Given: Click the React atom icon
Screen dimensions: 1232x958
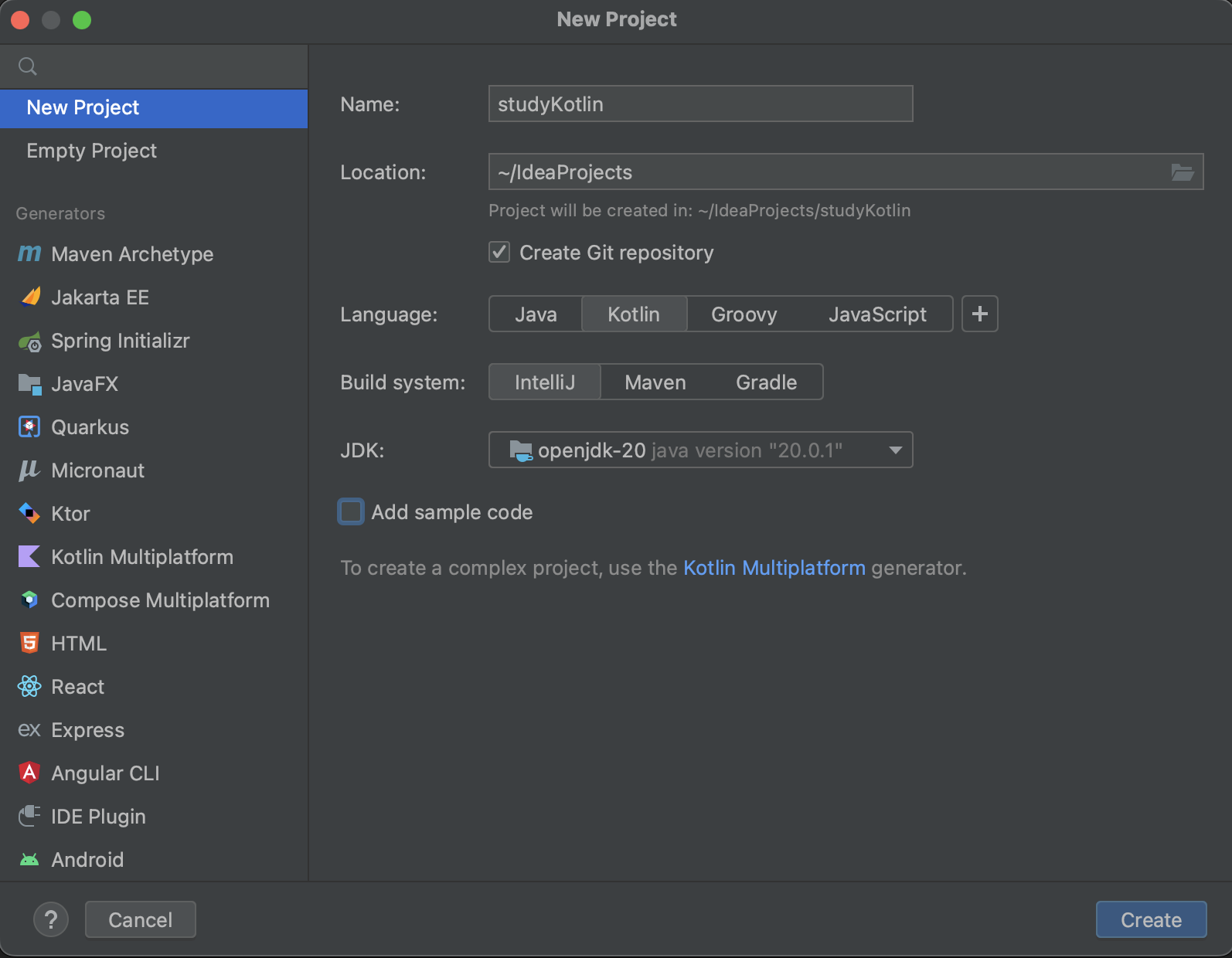Looking at the screenshot, I should 29,686.
